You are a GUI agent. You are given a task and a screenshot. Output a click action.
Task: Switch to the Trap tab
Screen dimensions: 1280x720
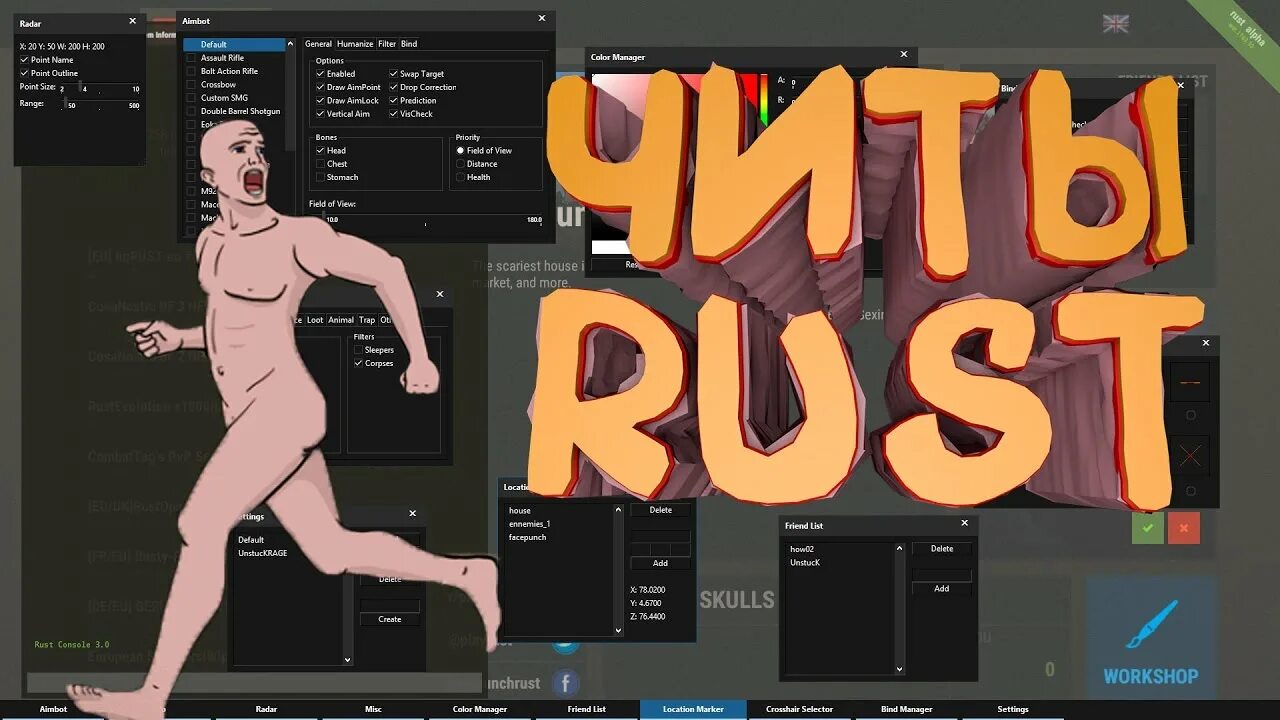click(367, 320)
